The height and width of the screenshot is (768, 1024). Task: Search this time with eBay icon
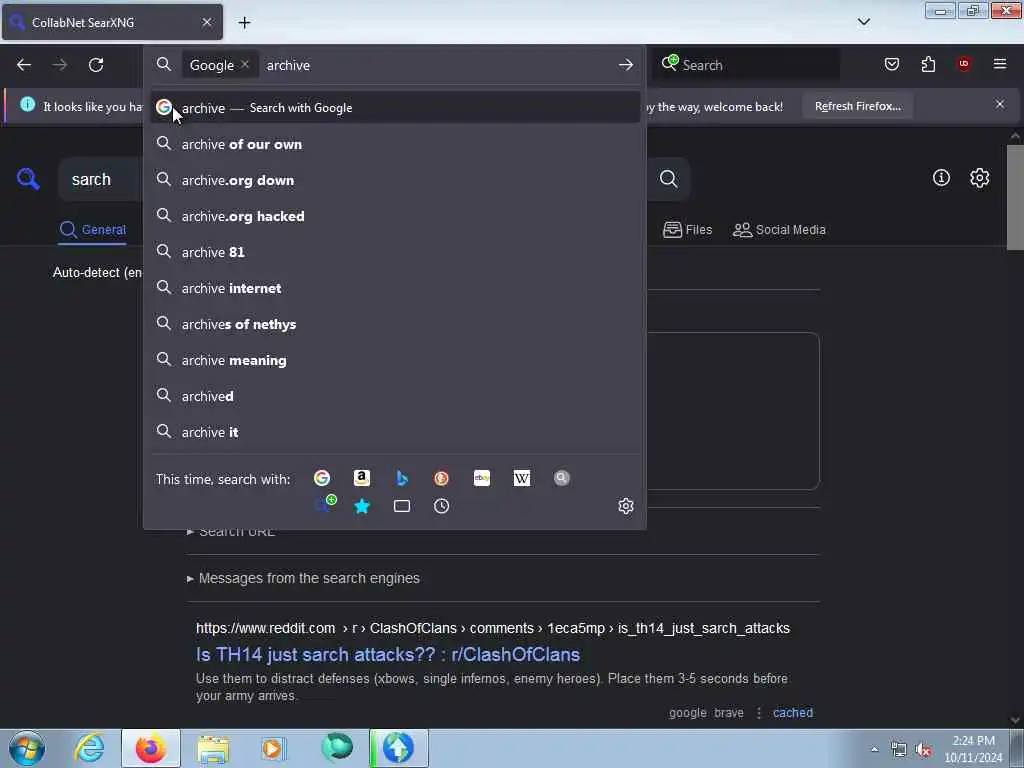pyautogui.click(x=482, y=479)
